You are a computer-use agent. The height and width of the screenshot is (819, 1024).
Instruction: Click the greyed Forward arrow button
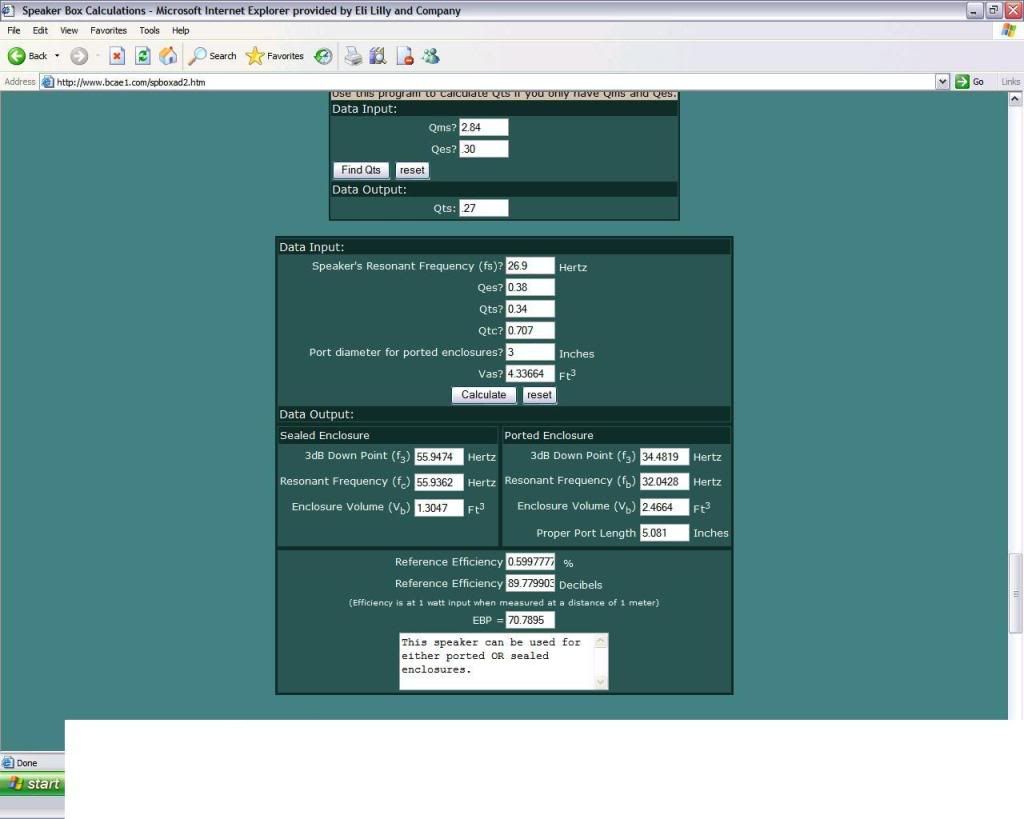pos(79,56)
